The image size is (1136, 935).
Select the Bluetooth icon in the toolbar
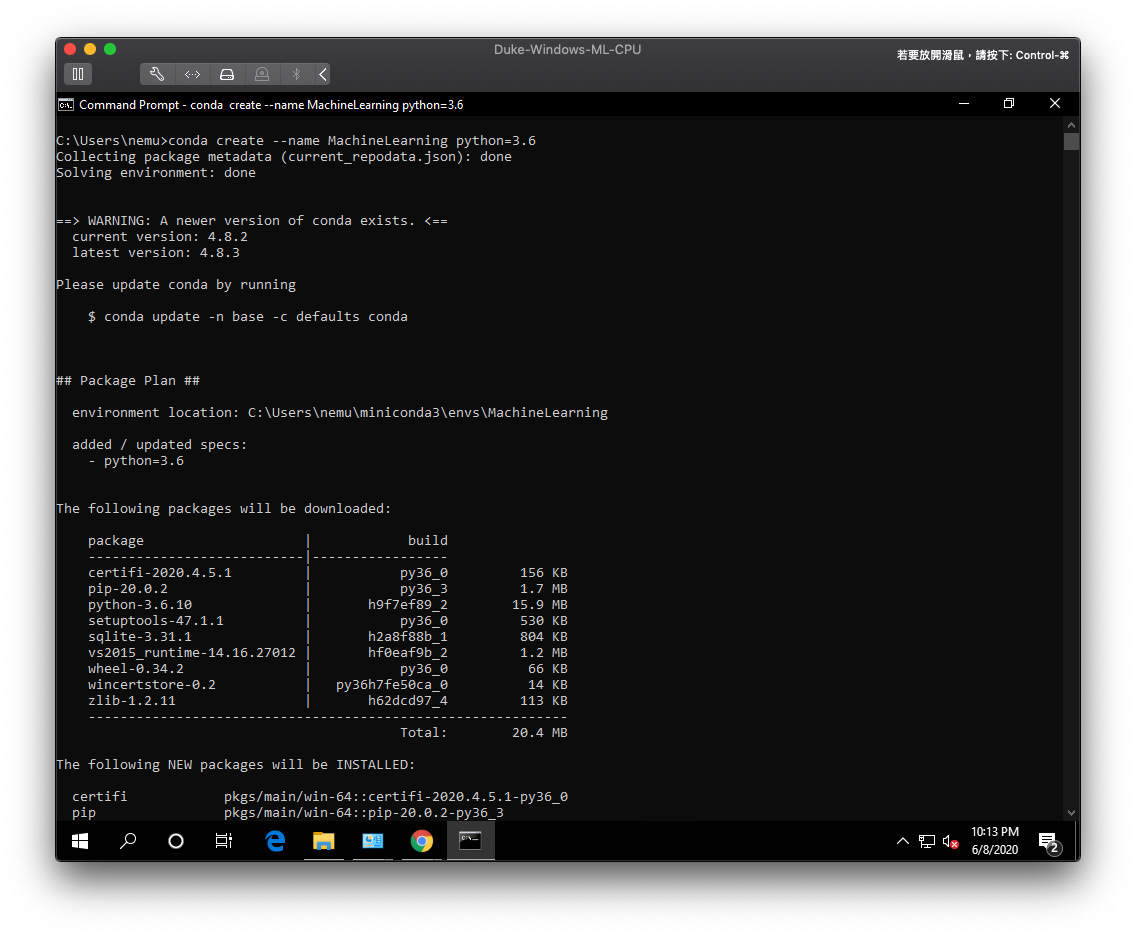click(x=296, y=73)
